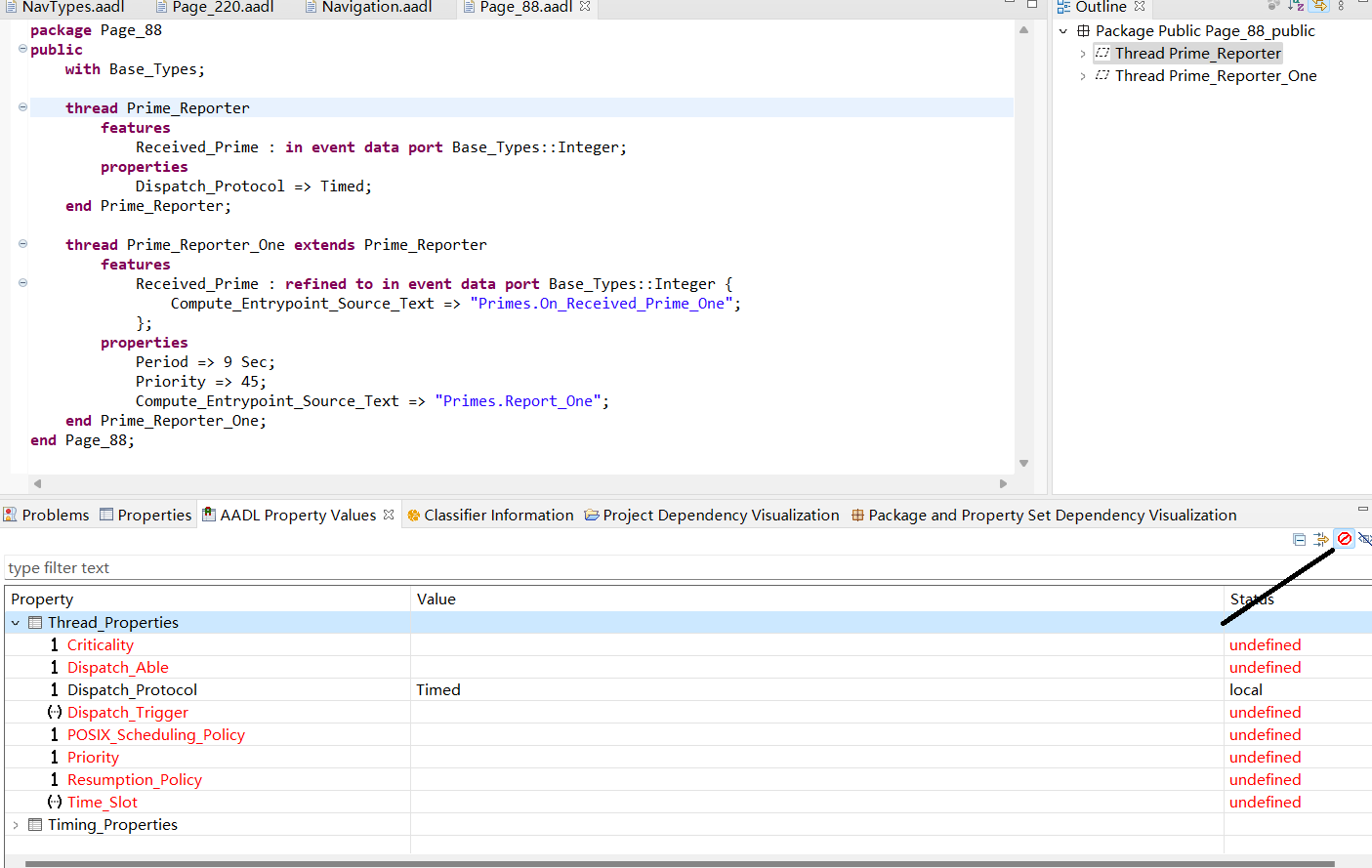The image size is (1372, 868).
Task: Click the Thread Prime_Reporter_One dashed icon
Action: click(1102, 75)
